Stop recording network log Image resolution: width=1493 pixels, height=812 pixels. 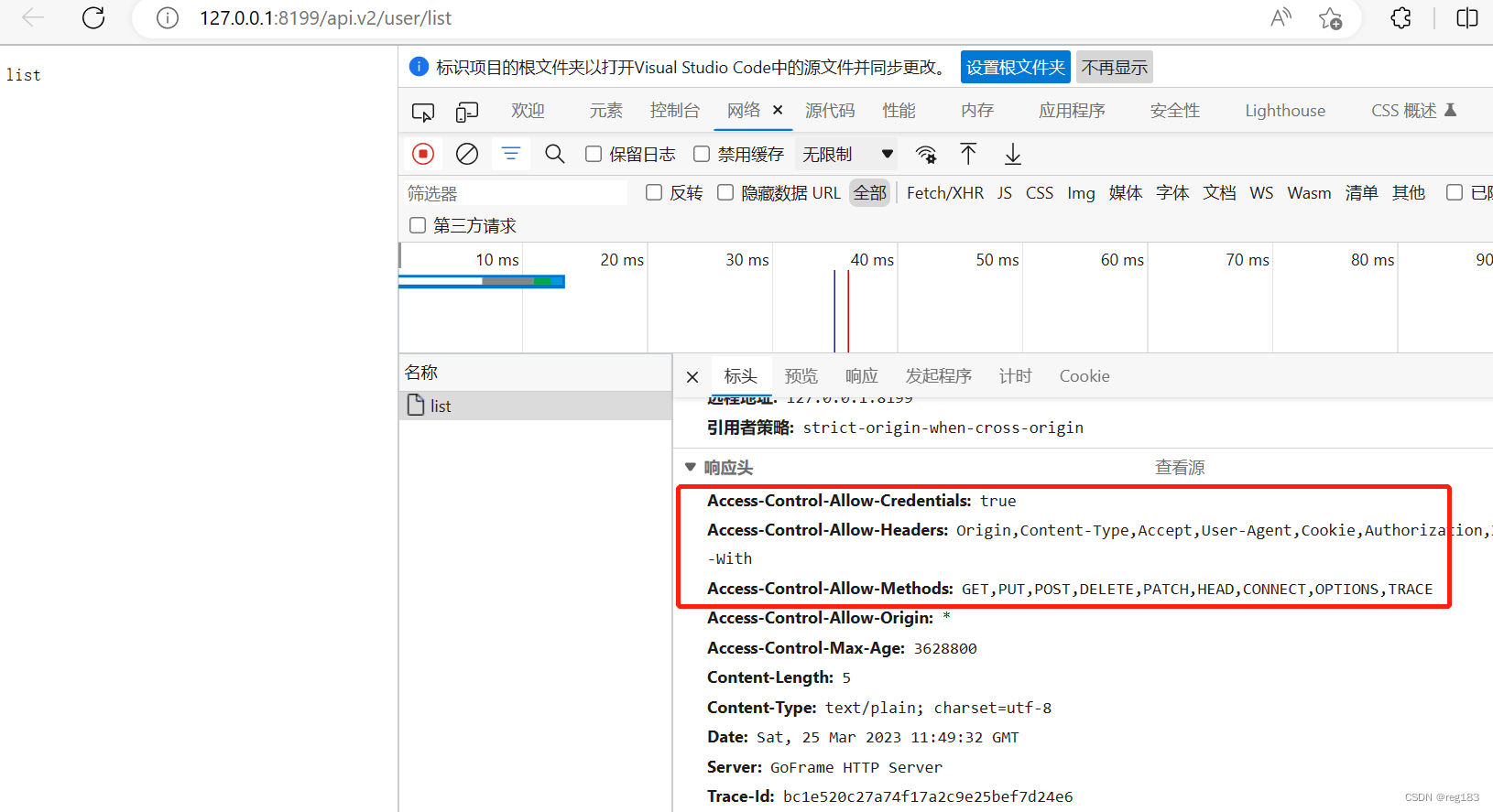click(423, 154)
